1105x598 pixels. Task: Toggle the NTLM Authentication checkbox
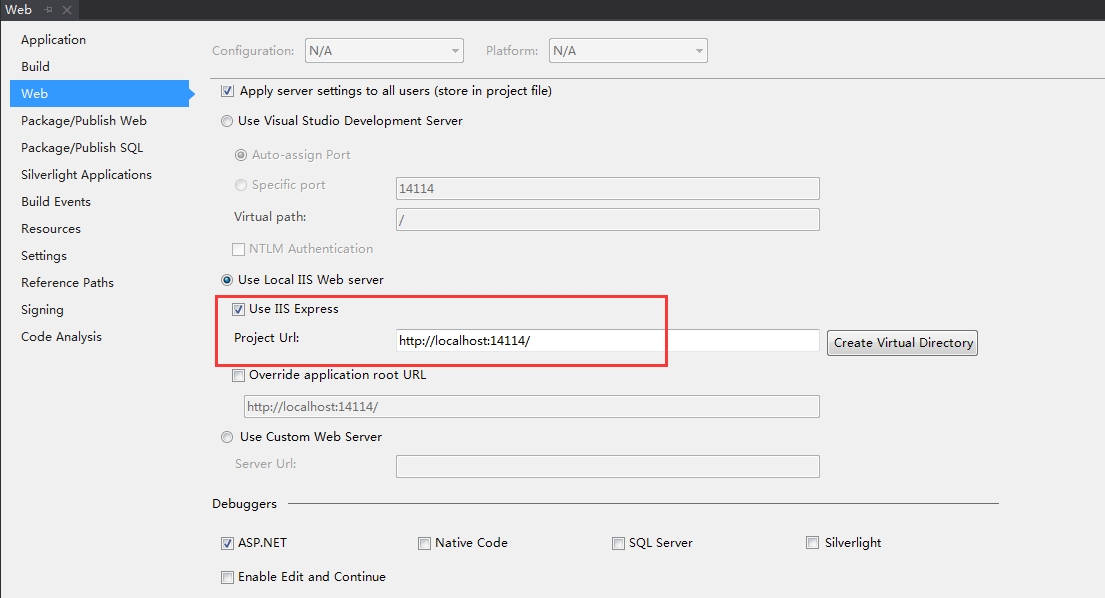[x=238, y=249]
